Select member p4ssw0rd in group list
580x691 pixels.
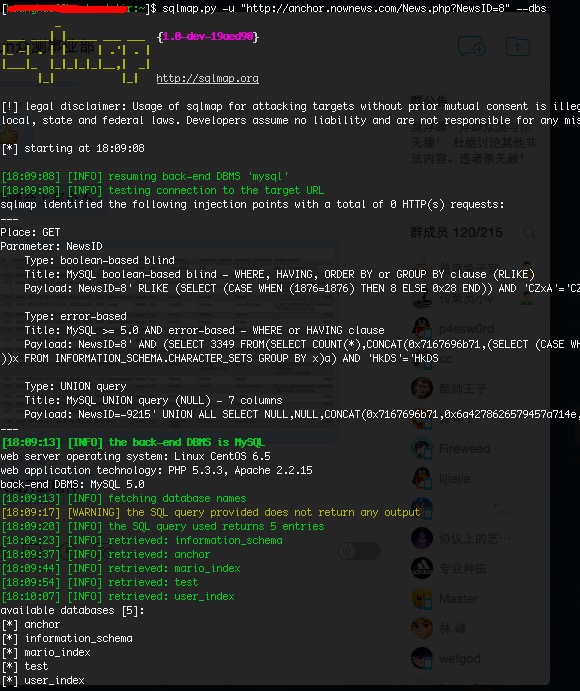tap(466, 329)
